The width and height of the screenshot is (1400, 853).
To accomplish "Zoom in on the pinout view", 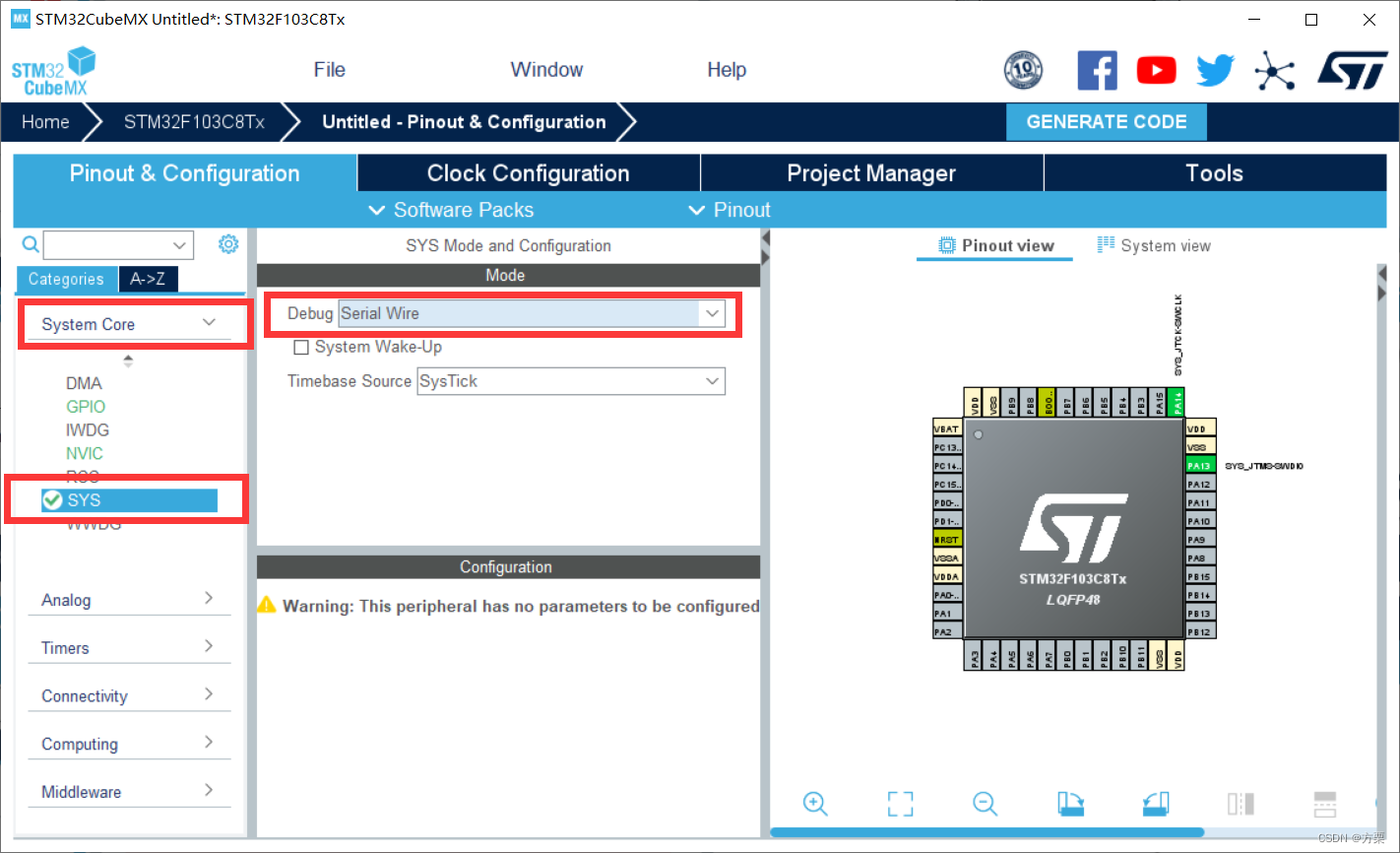I will pyautogui.click(x=815, y=804).
